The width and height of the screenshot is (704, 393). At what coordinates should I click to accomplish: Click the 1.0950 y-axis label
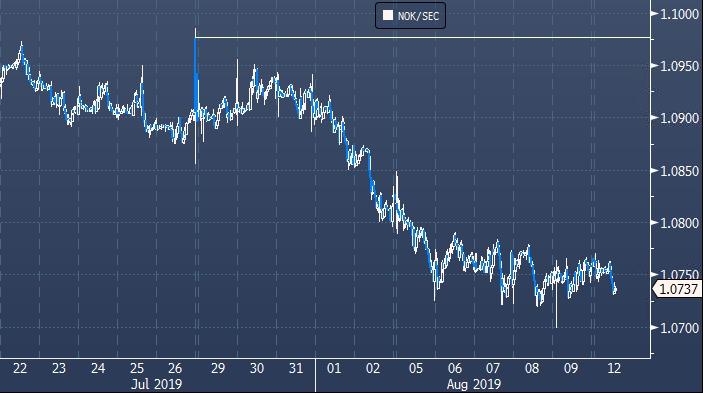(x=680, y=66)
